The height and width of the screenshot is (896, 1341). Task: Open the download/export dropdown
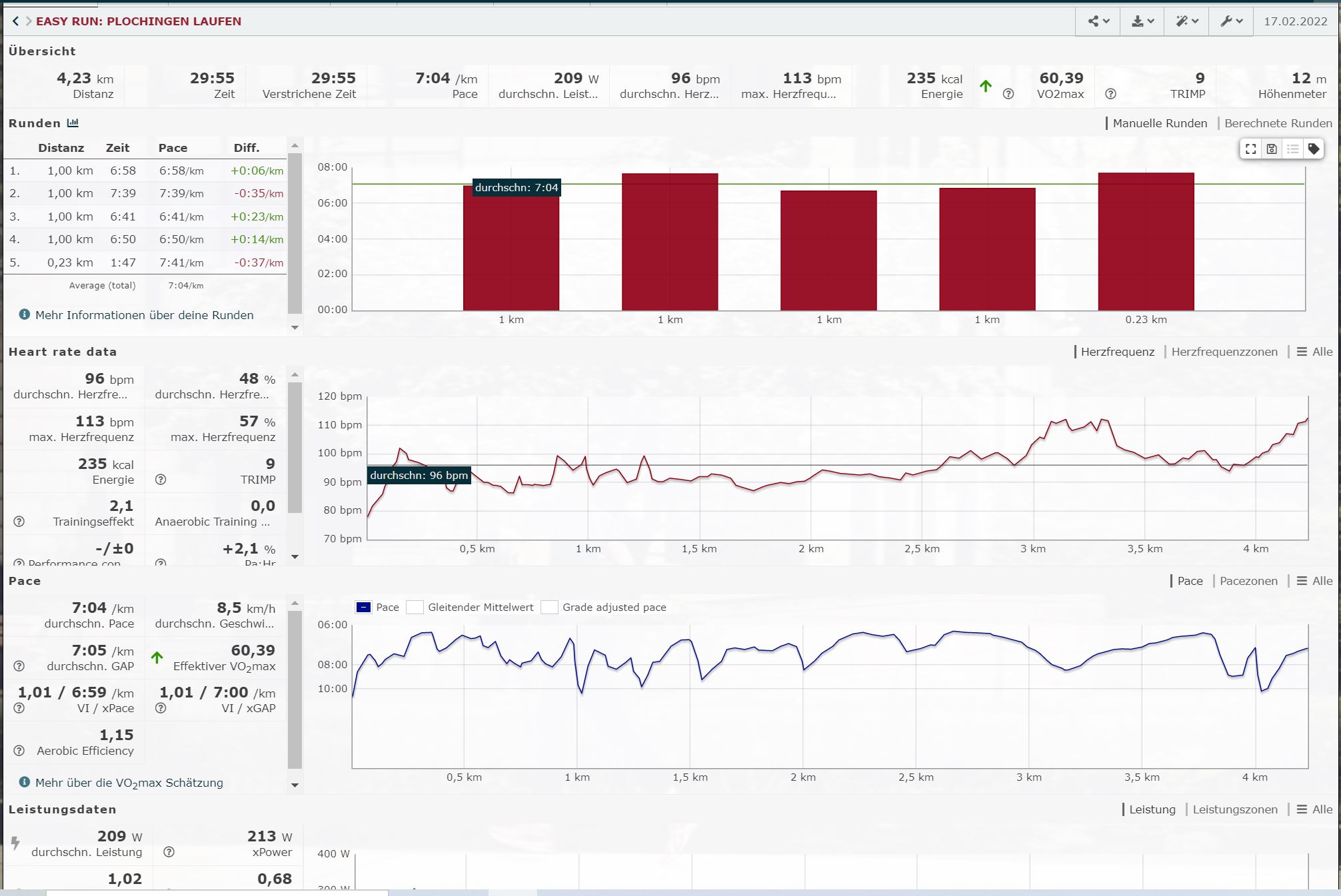[x=1142, y=21]
